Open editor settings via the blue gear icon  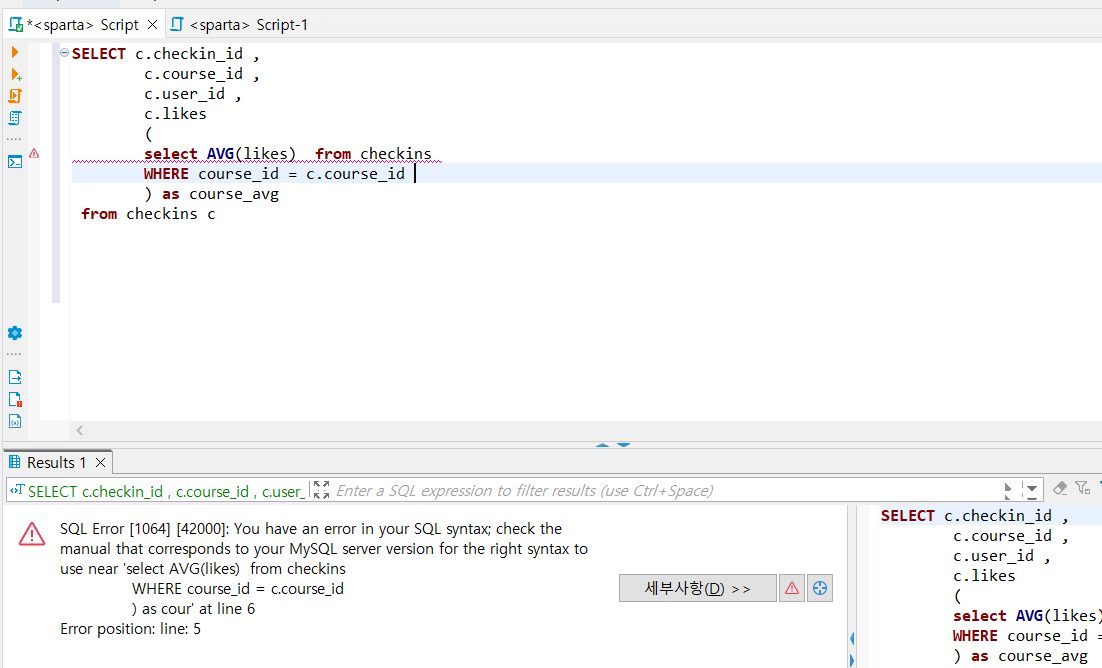coord(15,333)
